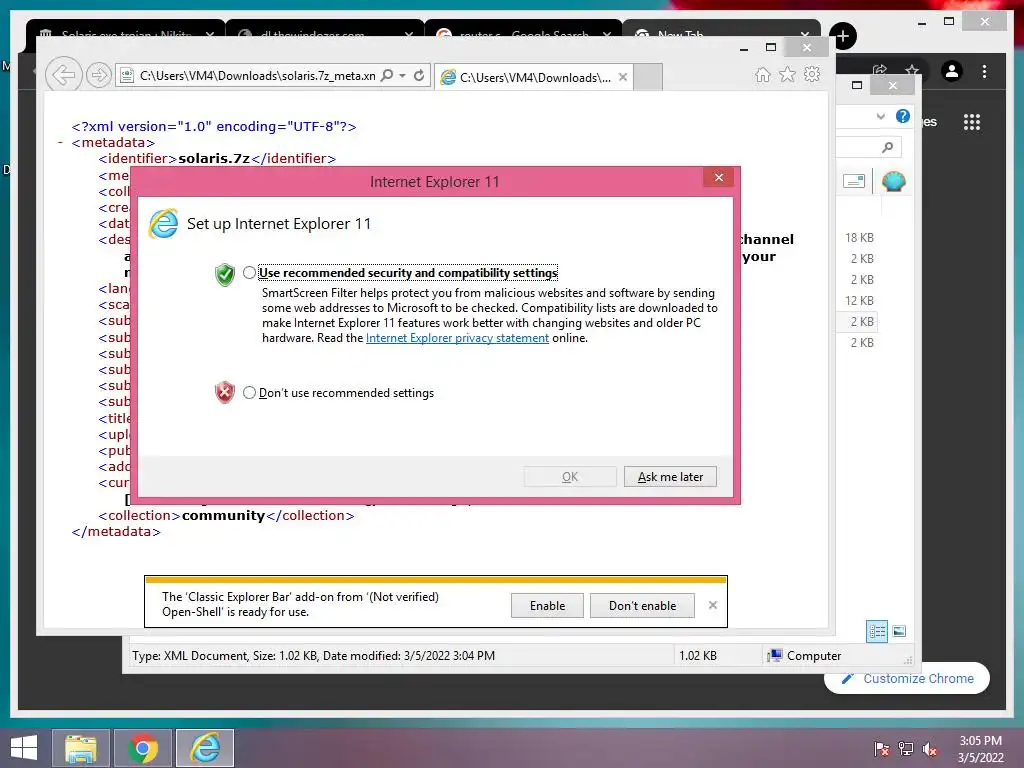The height and width of the screenshot is (768, 1024).
Task: Click Customize Chrome button
Action: [908, 679]
